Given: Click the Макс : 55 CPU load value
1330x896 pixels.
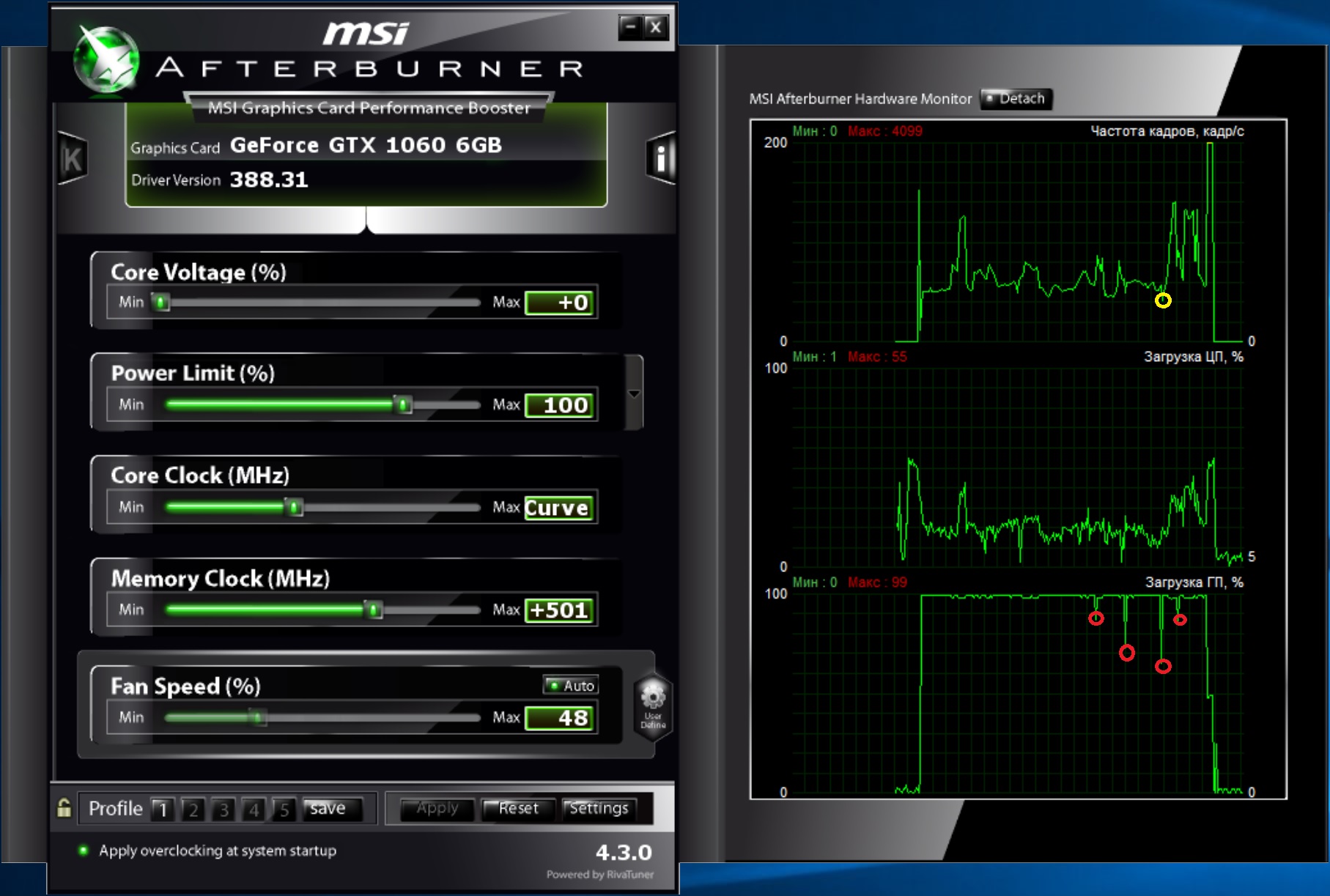Looking at the screenshot, I should point(877,357).
